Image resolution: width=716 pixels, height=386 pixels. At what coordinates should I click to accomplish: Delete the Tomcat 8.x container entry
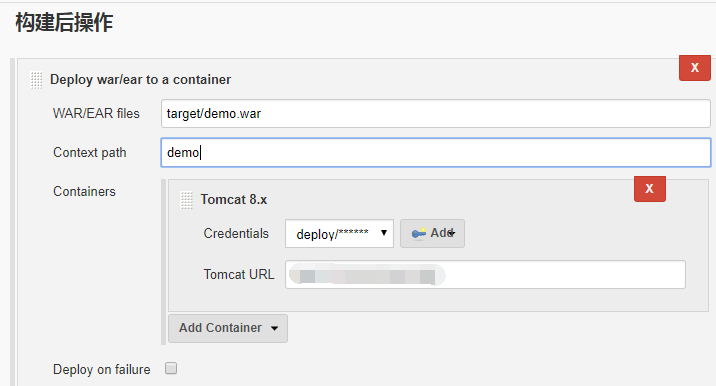coord(649,189)
